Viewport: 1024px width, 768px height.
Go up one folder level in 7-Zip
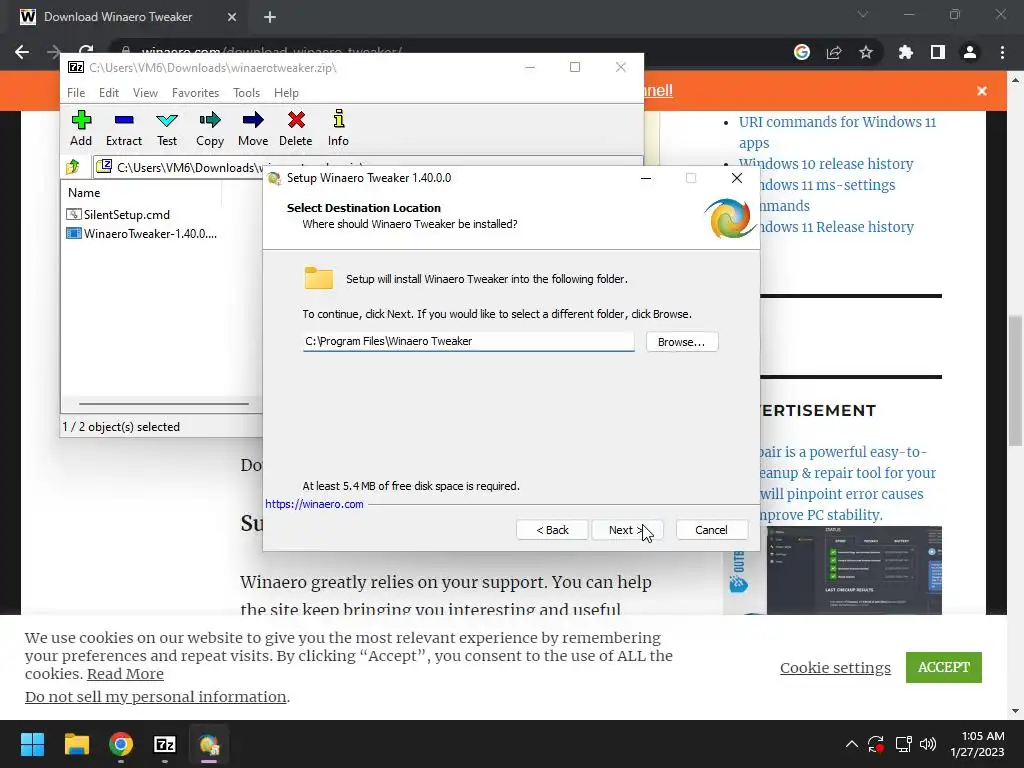click(x=73, y=167)
